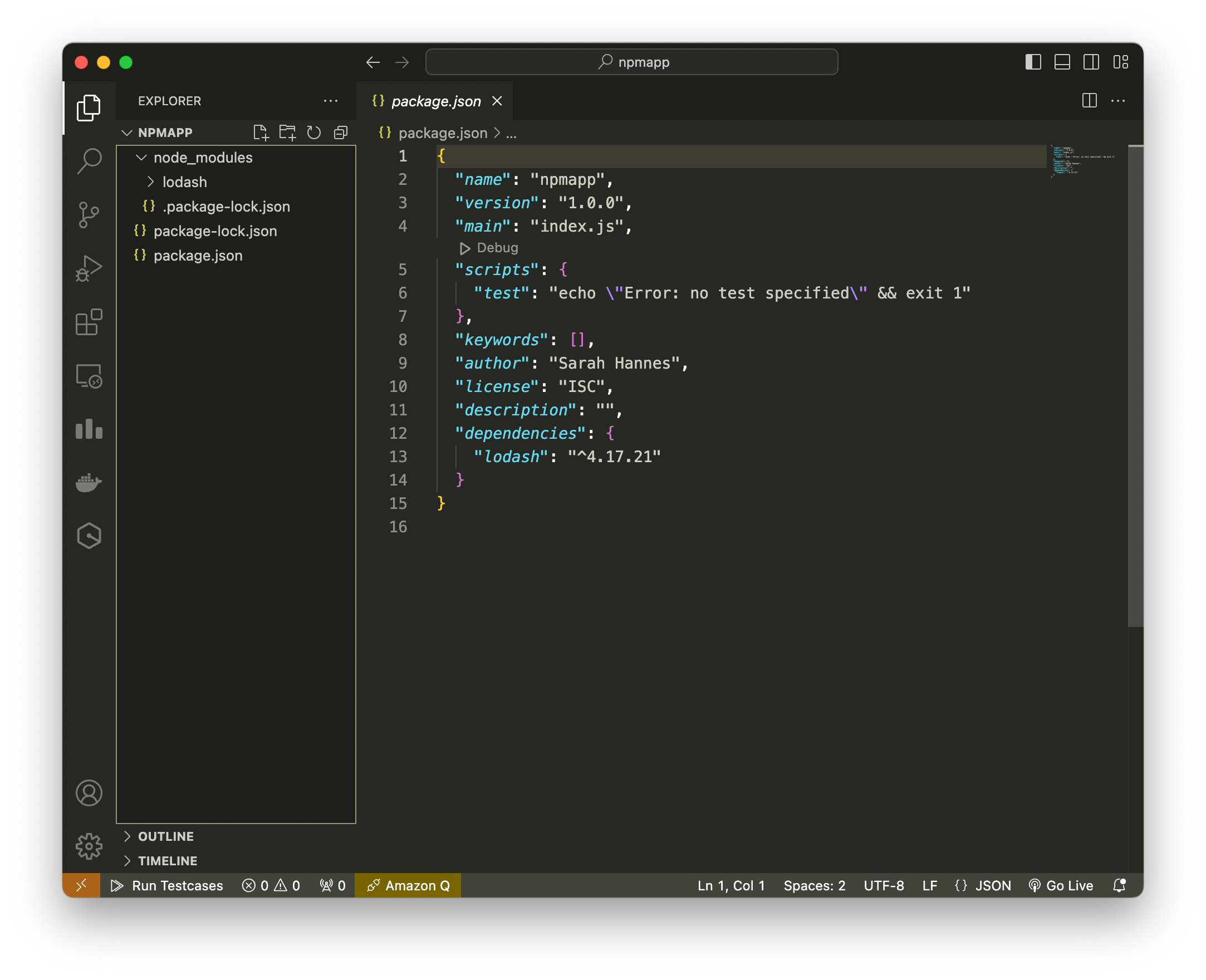The width and height of the screenshot is (1206, 980).
Task: Click the "scripts" key in editor
Action: point(497,270)
